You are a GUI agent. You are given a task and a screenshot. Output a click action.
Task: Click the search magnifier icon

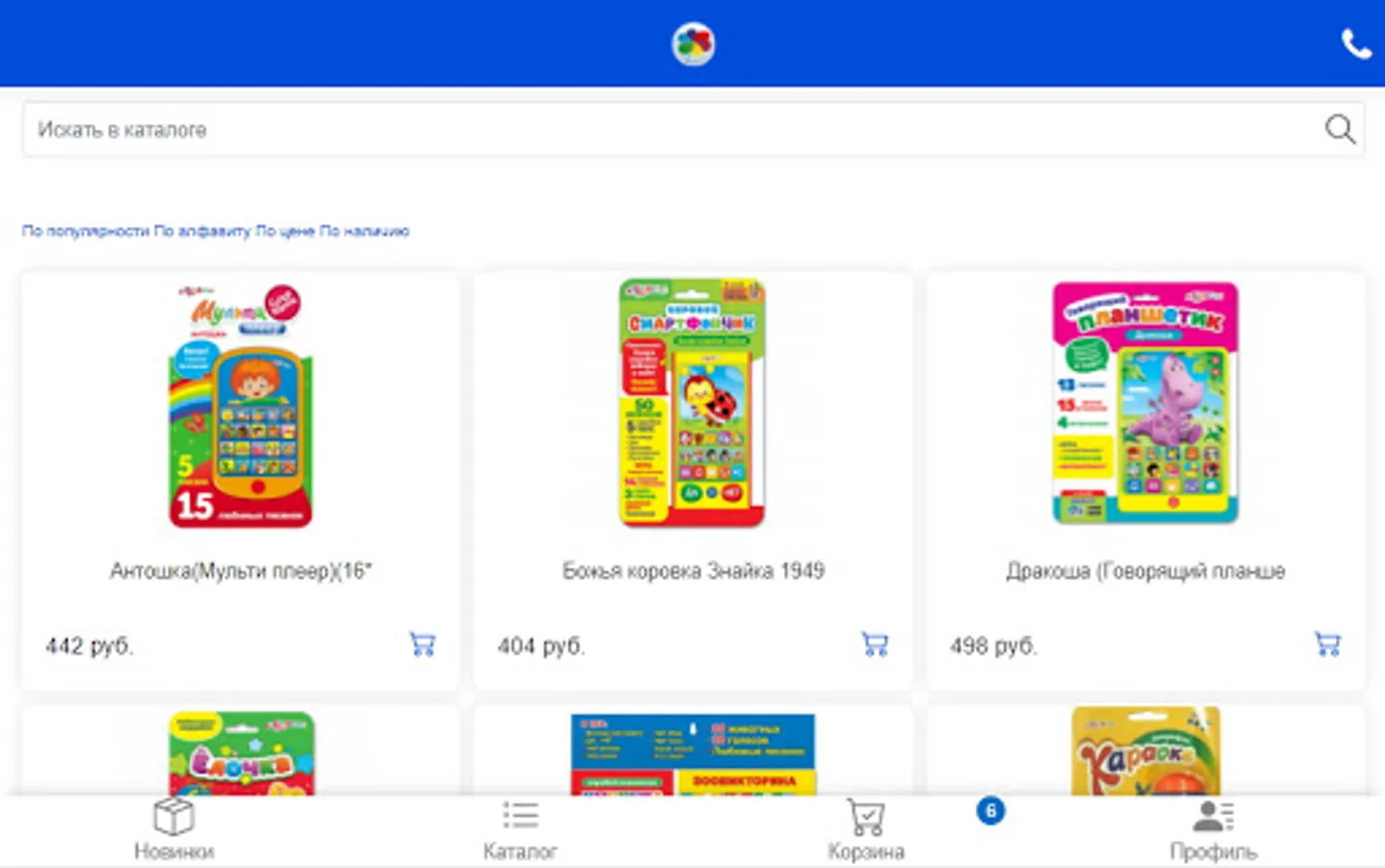pyautogui.click(x=1340, y=129)
